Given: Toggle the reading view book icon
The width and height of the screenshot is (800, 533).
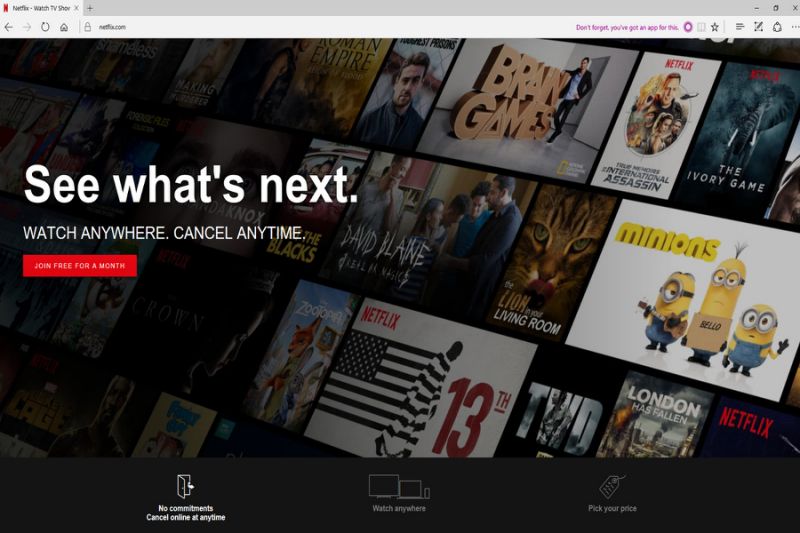Looking at the screenshot, I should click(702, 27).
